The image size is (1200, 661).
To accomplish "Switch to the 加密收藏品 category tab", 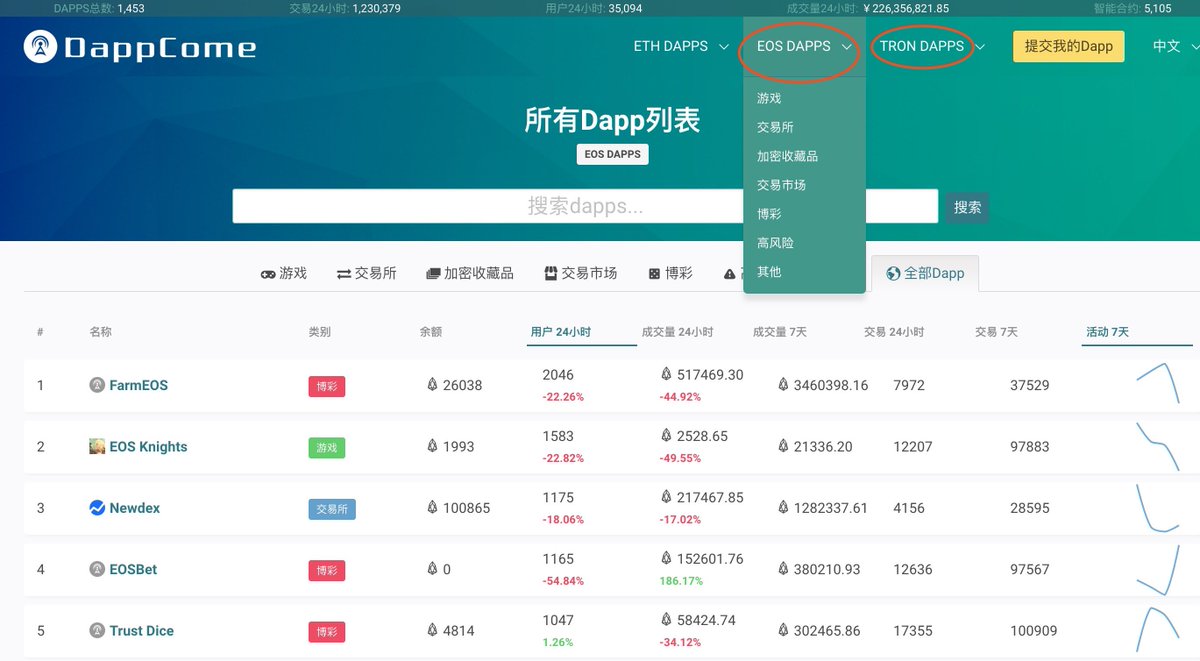I will point(470,273).
